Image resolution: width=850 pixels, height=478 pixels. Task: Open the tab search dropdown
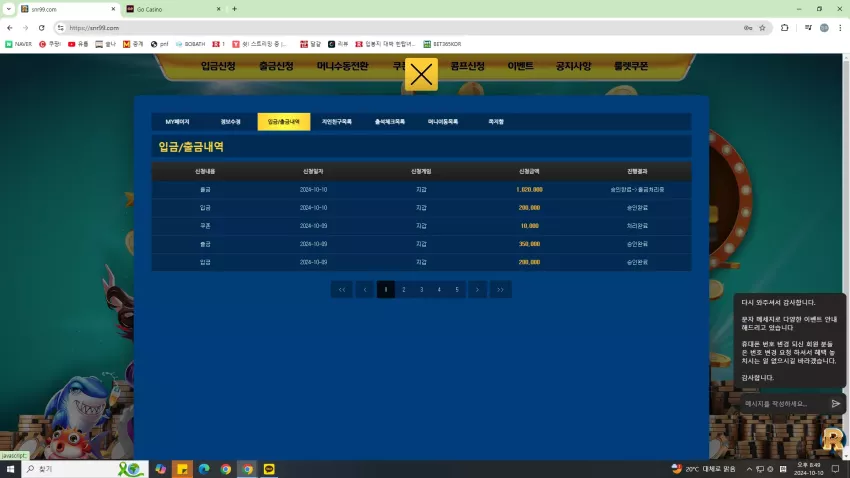click(x=9, y=9)
